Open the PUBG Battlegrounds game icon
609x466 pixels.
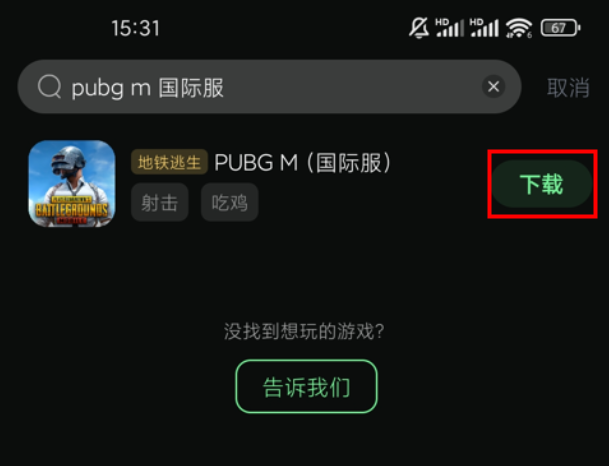72,183
